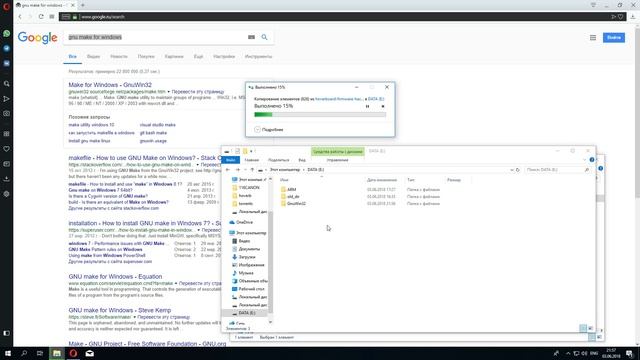Click the copy progress bar
The height and width of the screenshot is (360, 640).
click(320, 115)
